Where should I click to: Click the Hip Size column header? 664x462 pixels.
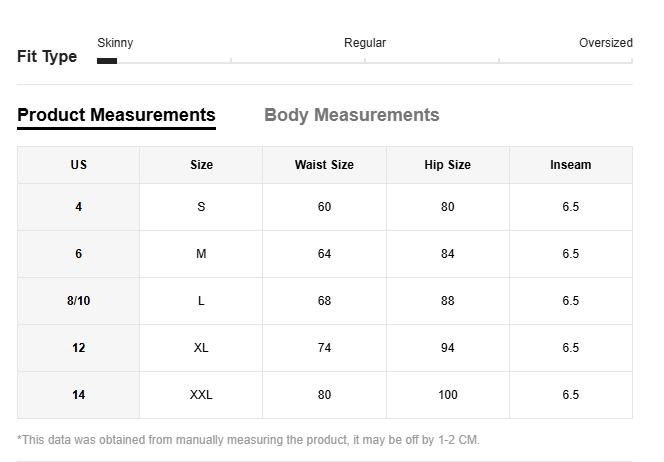tap(447, 165)
